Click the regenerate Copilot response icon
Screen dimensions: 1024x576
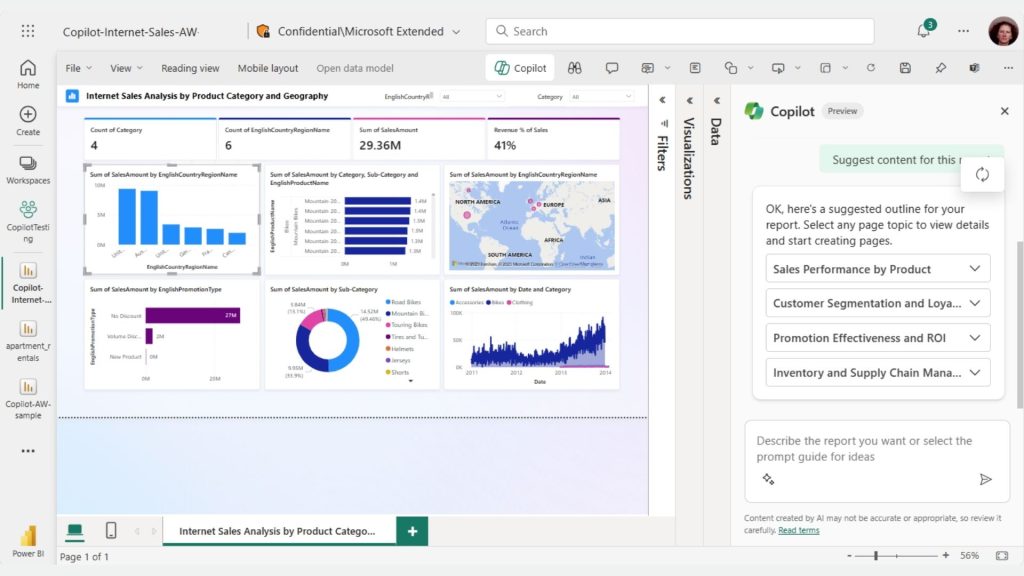982,174
